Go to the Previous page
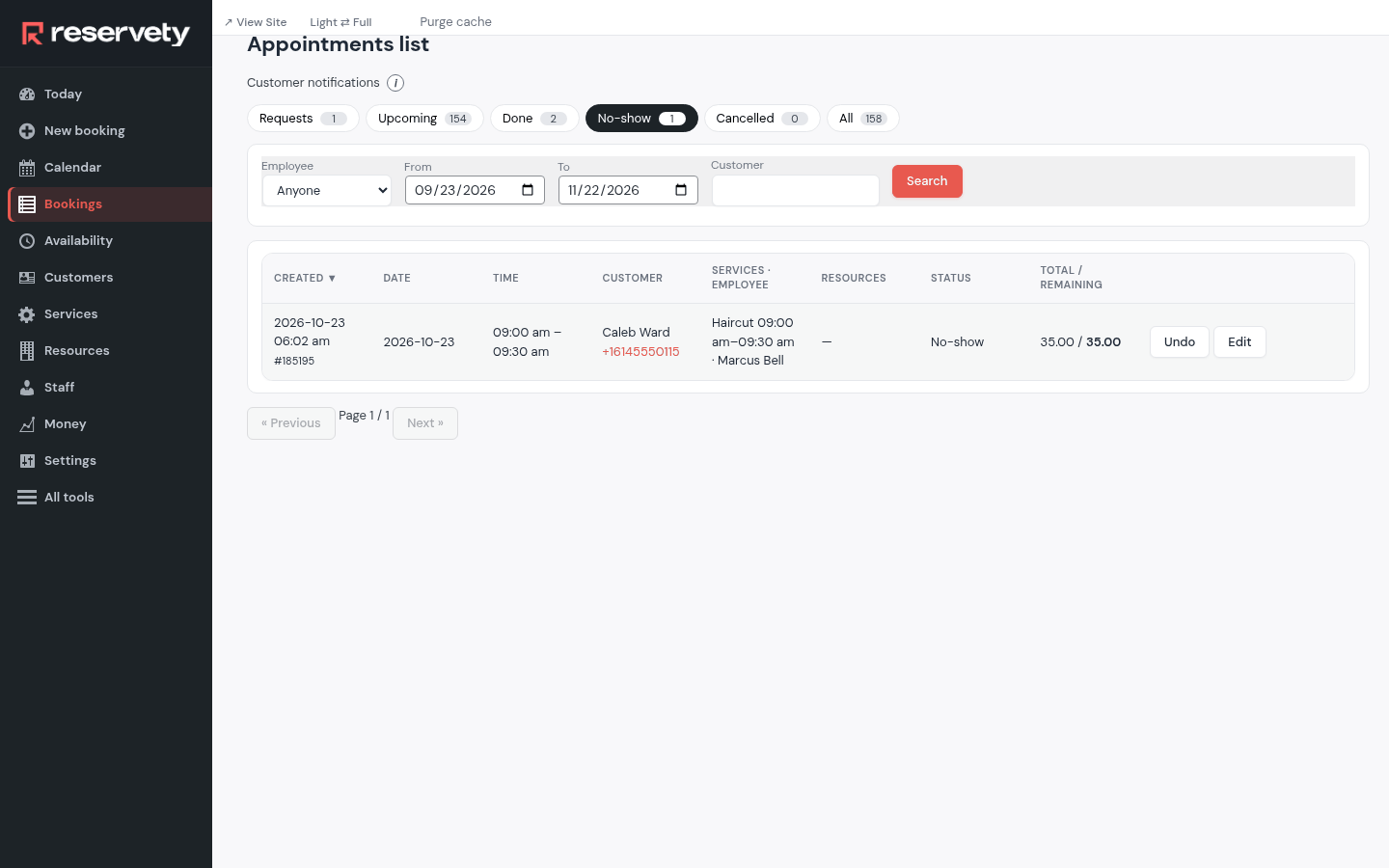Viewport: 1389px width, 868px height. (x=291, y=423)
